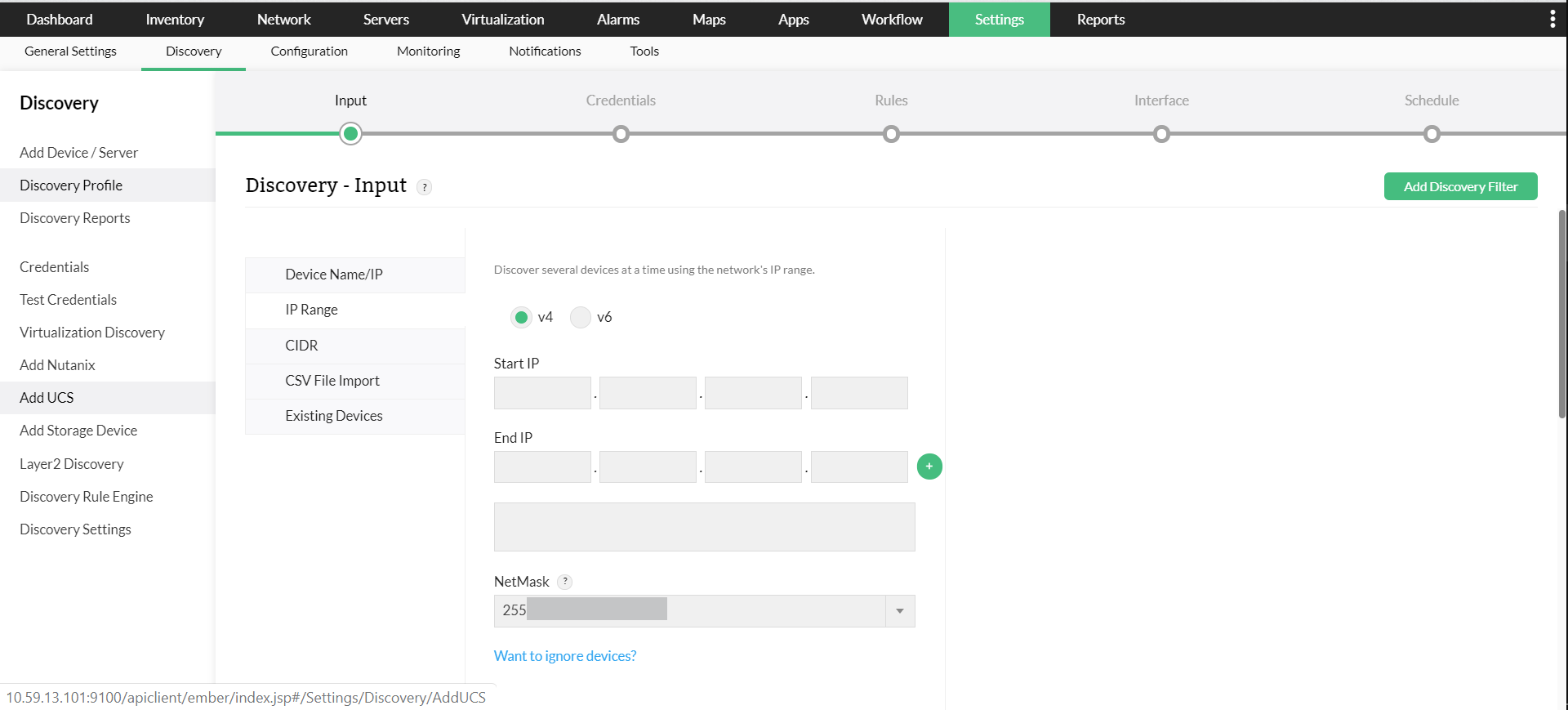The height and width of the screenshot is (710, 1568).
Task: Click the Discovery - Input help icon
Action: 424,187
